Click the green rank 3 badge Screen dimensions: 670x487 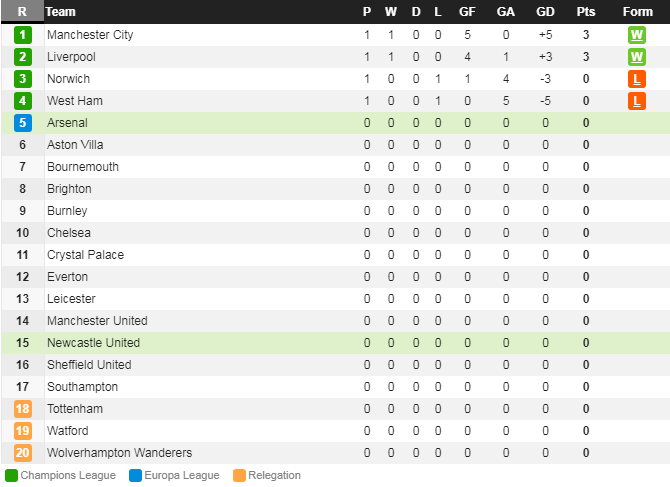[x=23, y=79]
